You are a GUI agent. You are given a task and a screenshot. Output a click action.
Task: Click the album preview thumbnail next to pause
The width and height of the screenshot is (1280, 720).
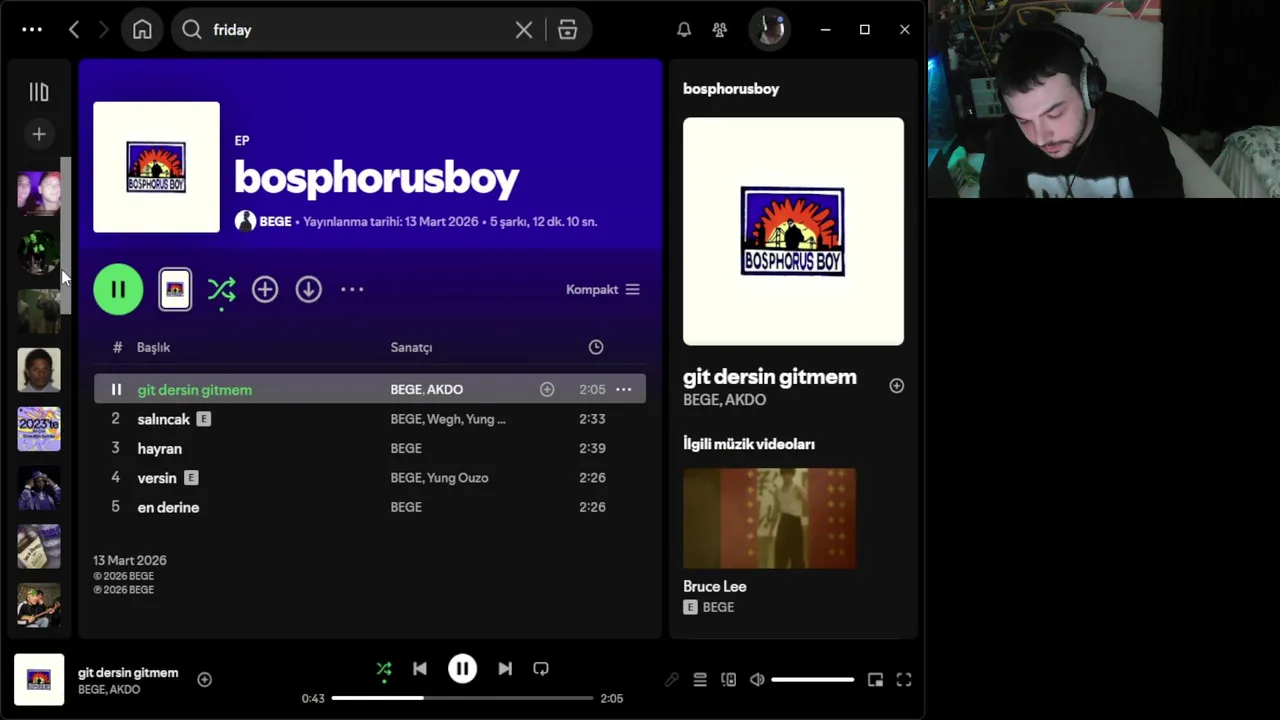click(175, 290)
